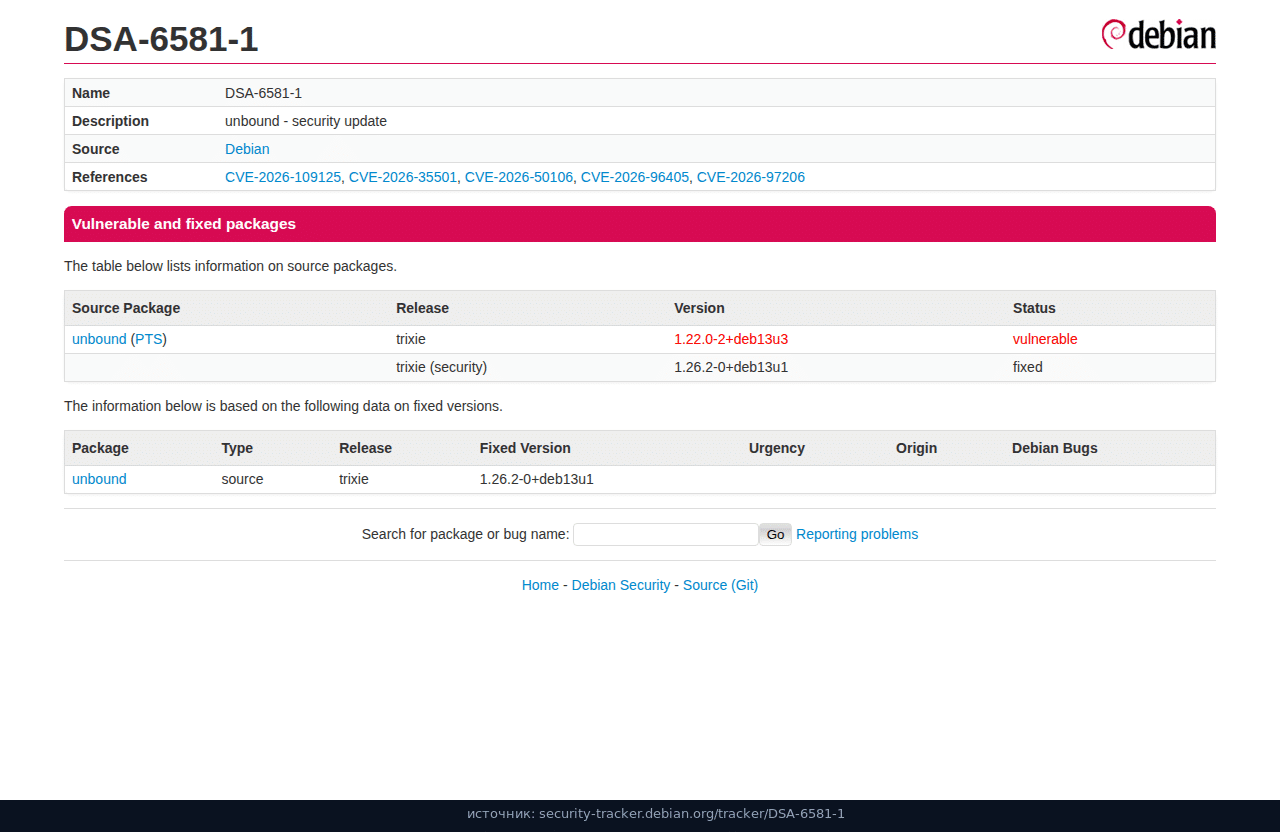
Task: Click the DSA-6581-1 page heading
Action: (161, 39)
